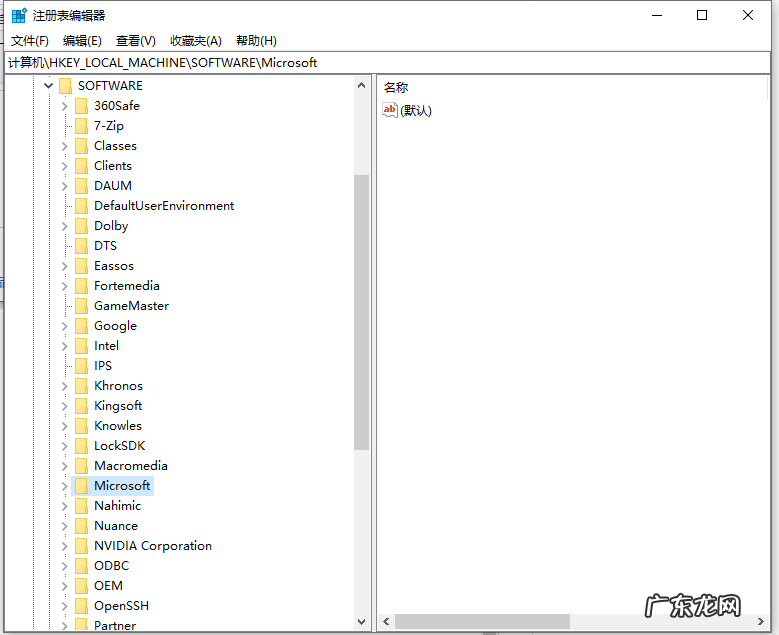
Task: Click the Eassos folder icon
Action: pyautogui.click(x=81, y=266)
